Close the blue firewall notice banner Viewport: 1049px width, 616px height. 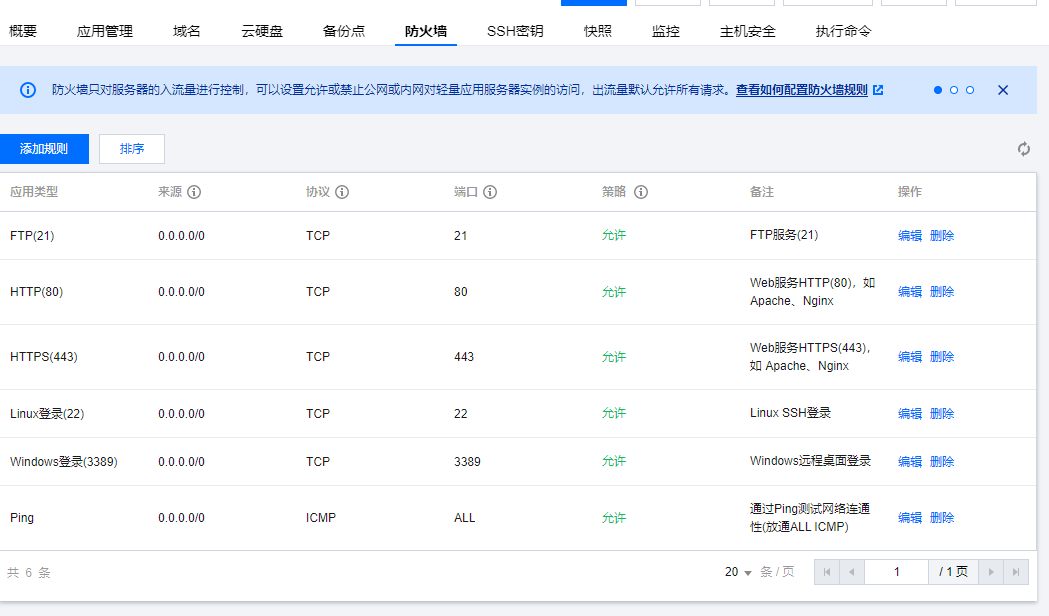1003,90
